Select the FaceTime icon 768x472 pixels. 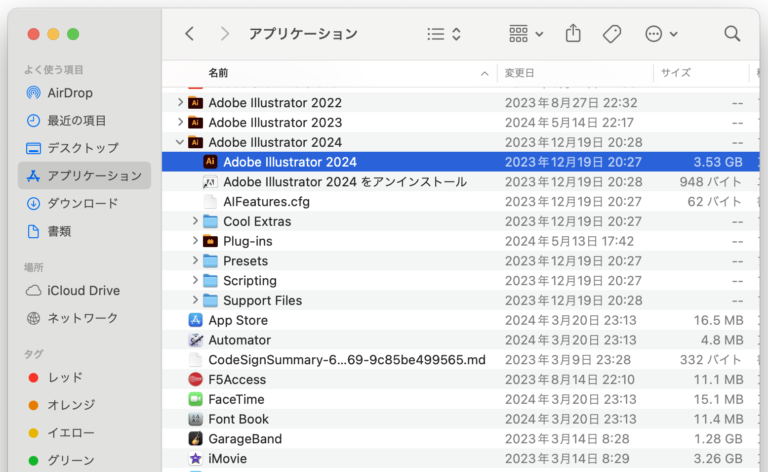coord(195,399)
